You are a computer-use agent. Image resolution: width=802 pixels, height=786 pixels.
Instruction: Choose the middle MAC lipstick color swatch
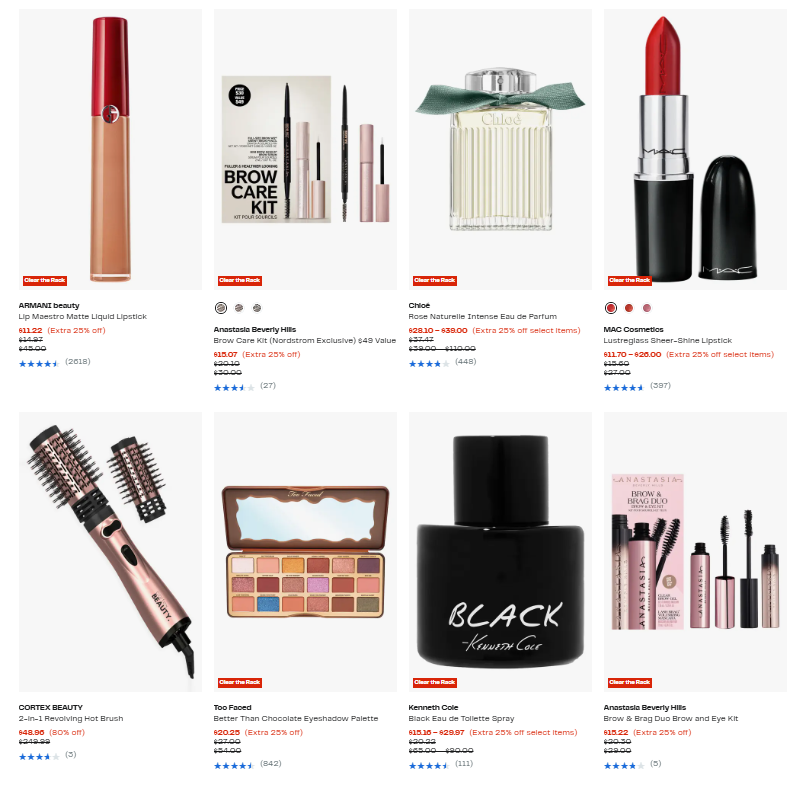pos(629,308)
